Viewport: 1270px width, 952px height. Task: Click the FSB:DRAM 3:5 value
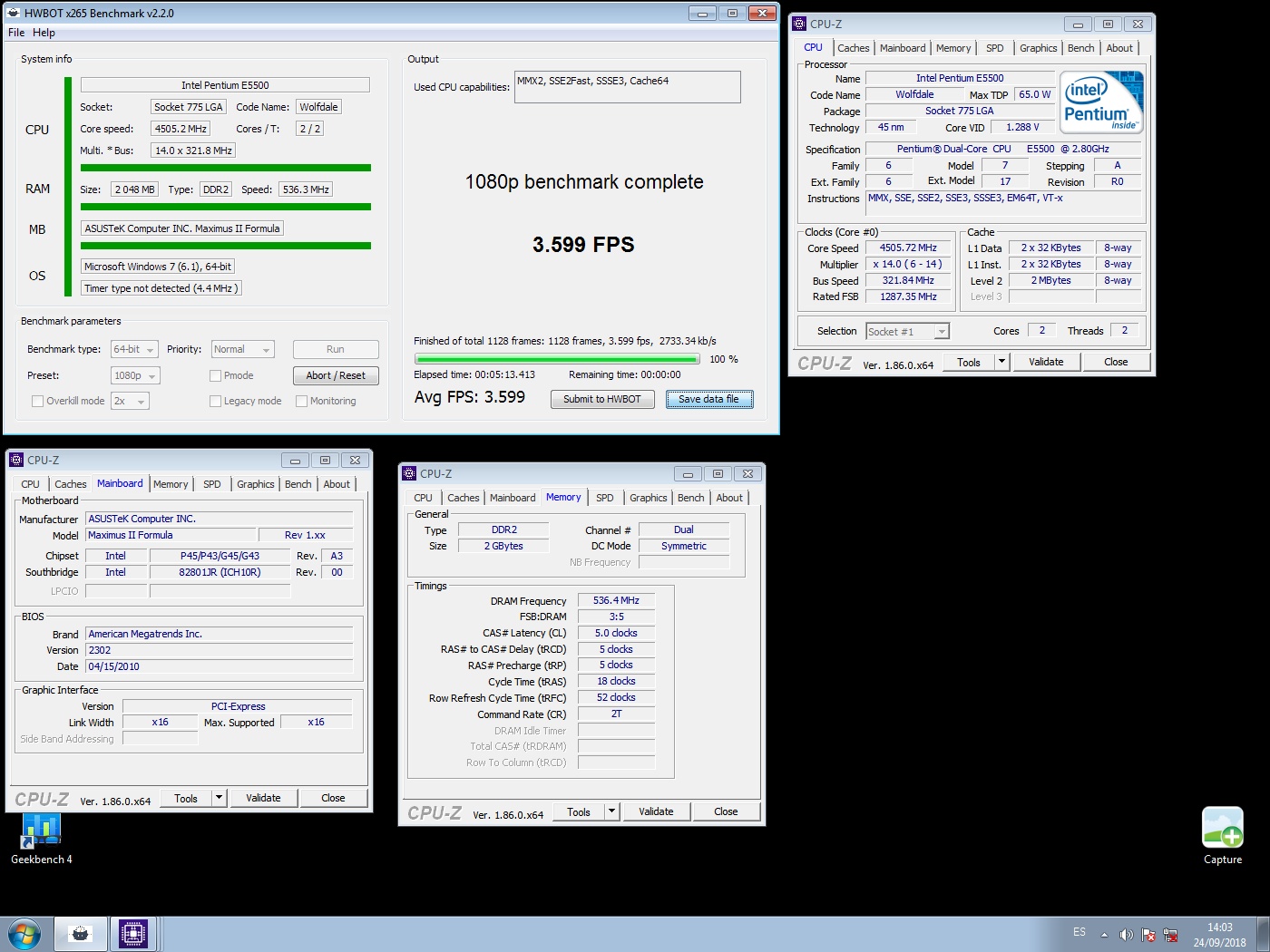(x=616, y=617)
